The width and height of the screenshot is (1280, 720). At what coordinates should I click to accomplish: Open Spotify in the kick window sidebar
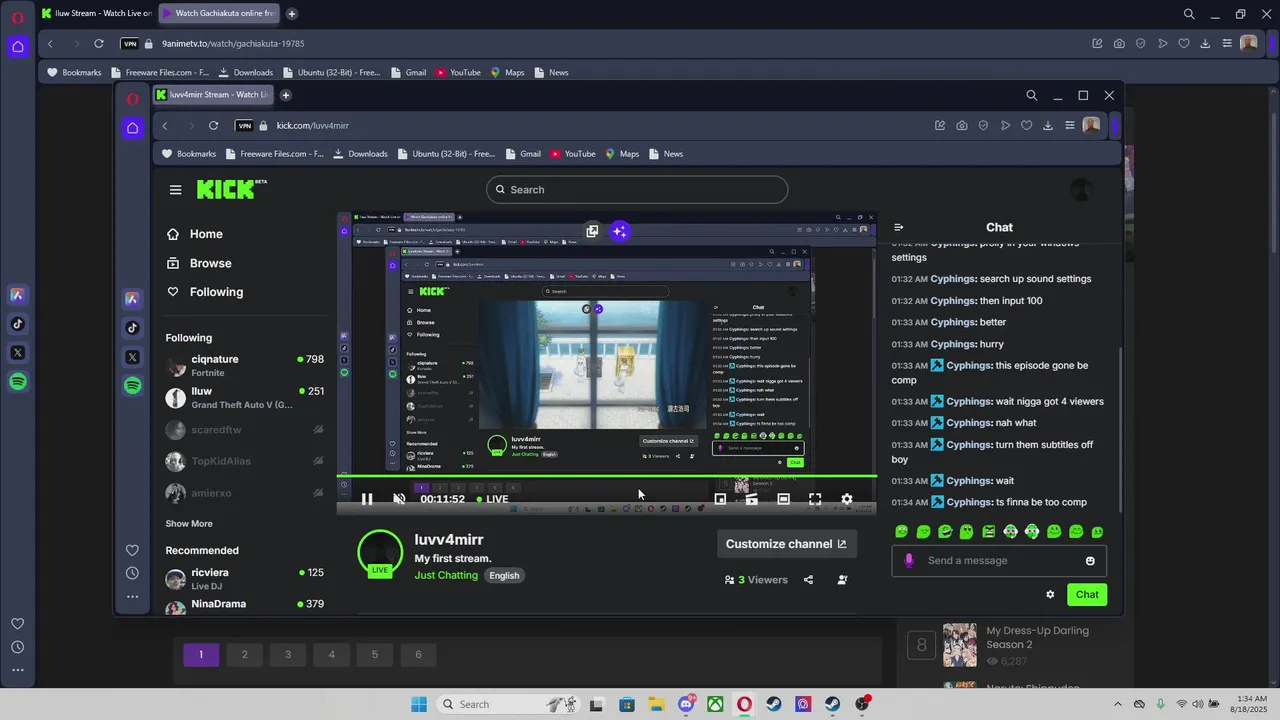[x=133, y=386]
